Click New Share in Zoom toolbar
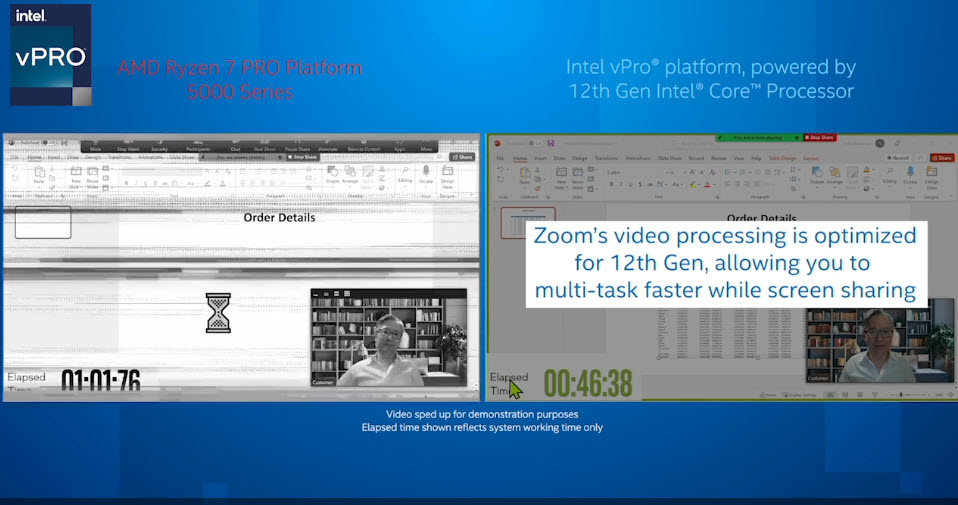The height and width of the screenshot is (505, 958). (x=265, y=146)
